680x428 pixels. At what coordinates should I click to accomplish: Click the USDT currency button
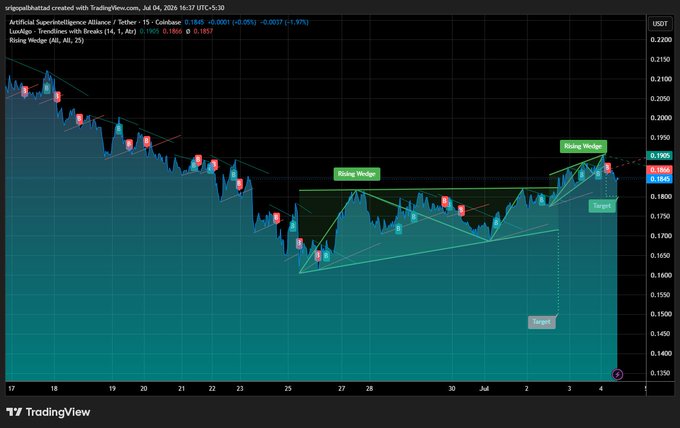click(x=660, y=23)
